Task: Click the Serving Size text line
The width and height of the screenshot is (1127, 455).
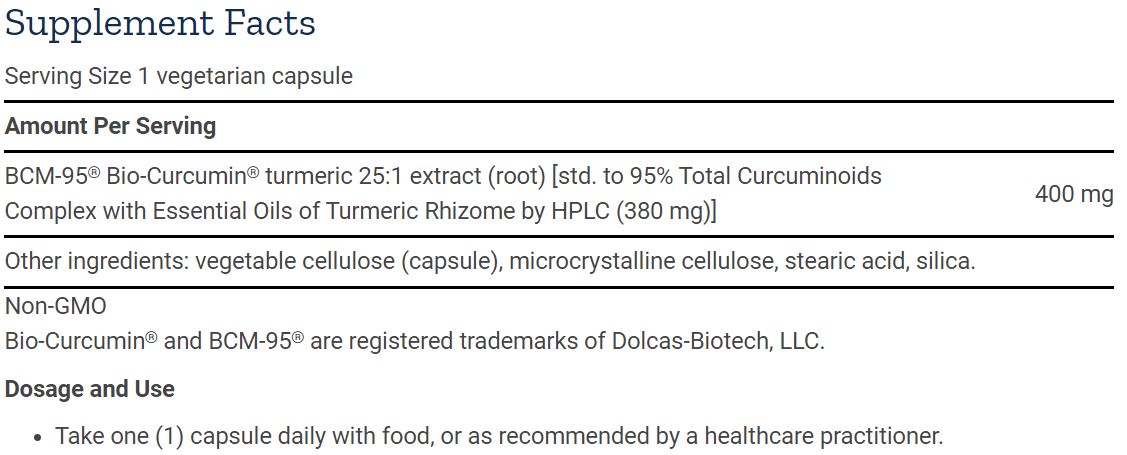Action: coord(179,76)
